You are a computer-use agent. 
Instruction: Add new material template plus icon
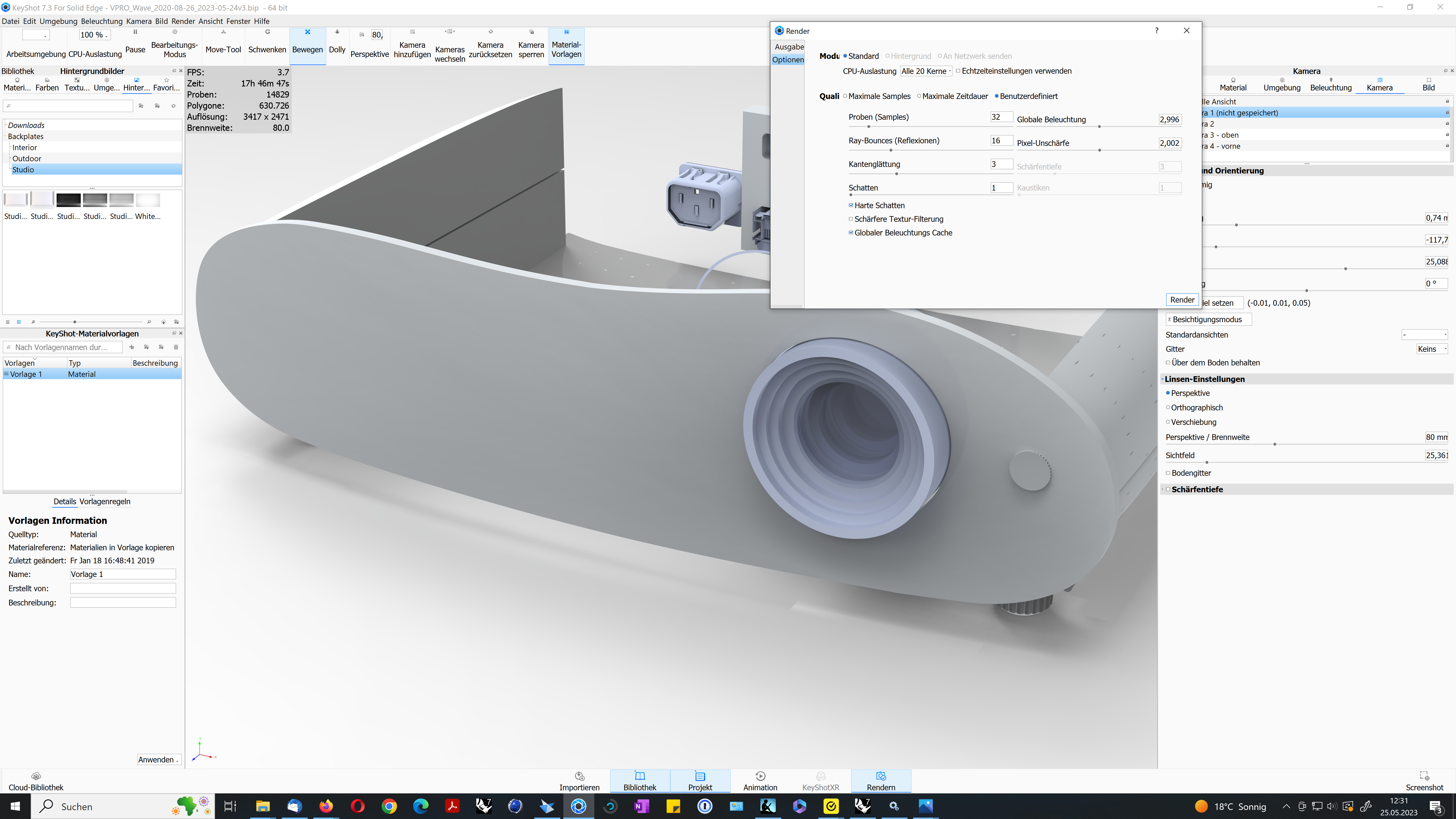(132, 347)
